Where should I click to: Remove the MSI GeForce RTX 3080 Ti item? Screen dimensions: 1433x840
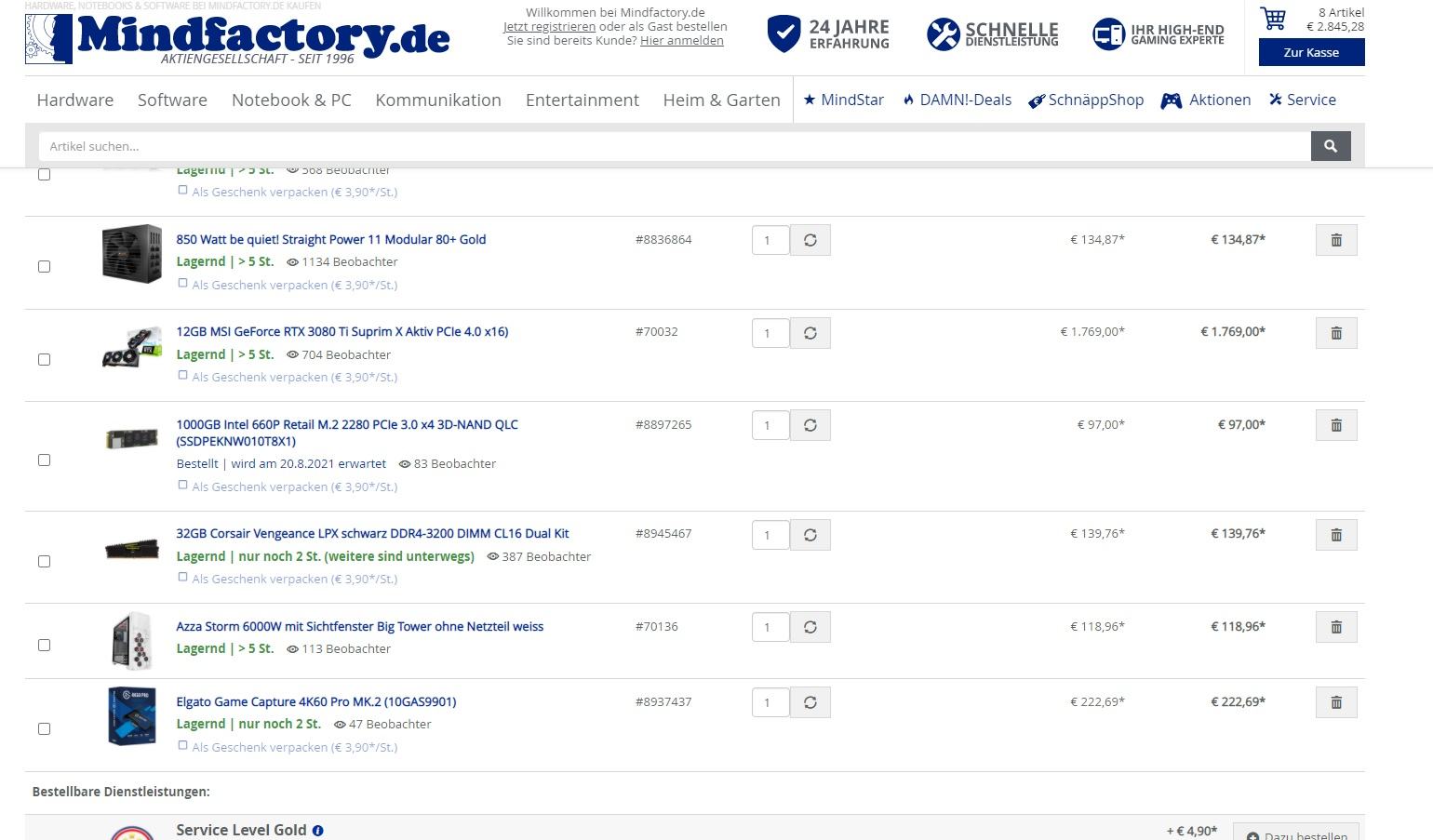pos(1336,333)
